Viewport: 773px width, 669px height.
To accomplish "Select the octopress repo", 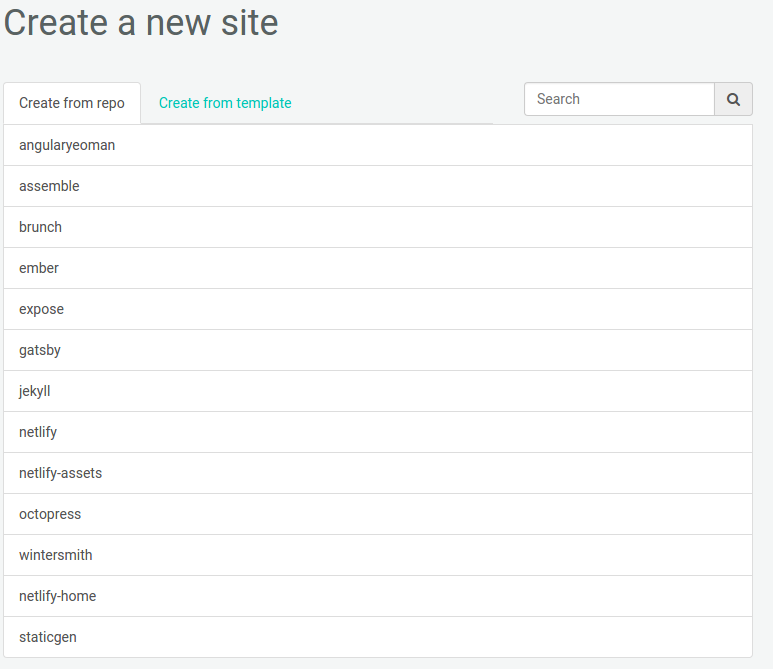I will (x=378, y=513).
